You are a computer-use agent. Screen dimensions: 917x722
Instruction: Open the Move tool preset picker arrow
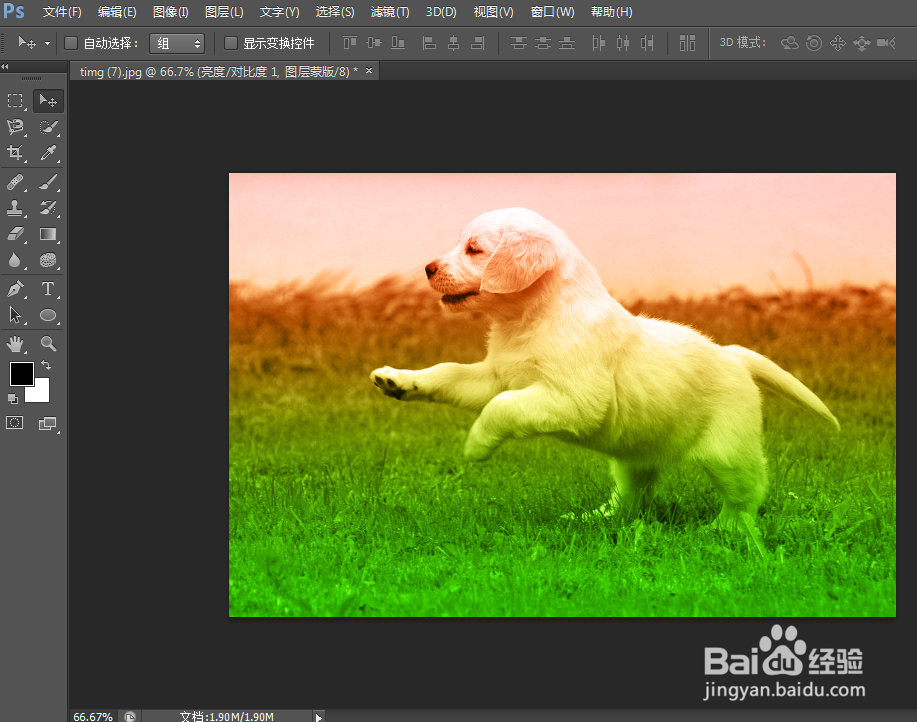click(47, 43)
